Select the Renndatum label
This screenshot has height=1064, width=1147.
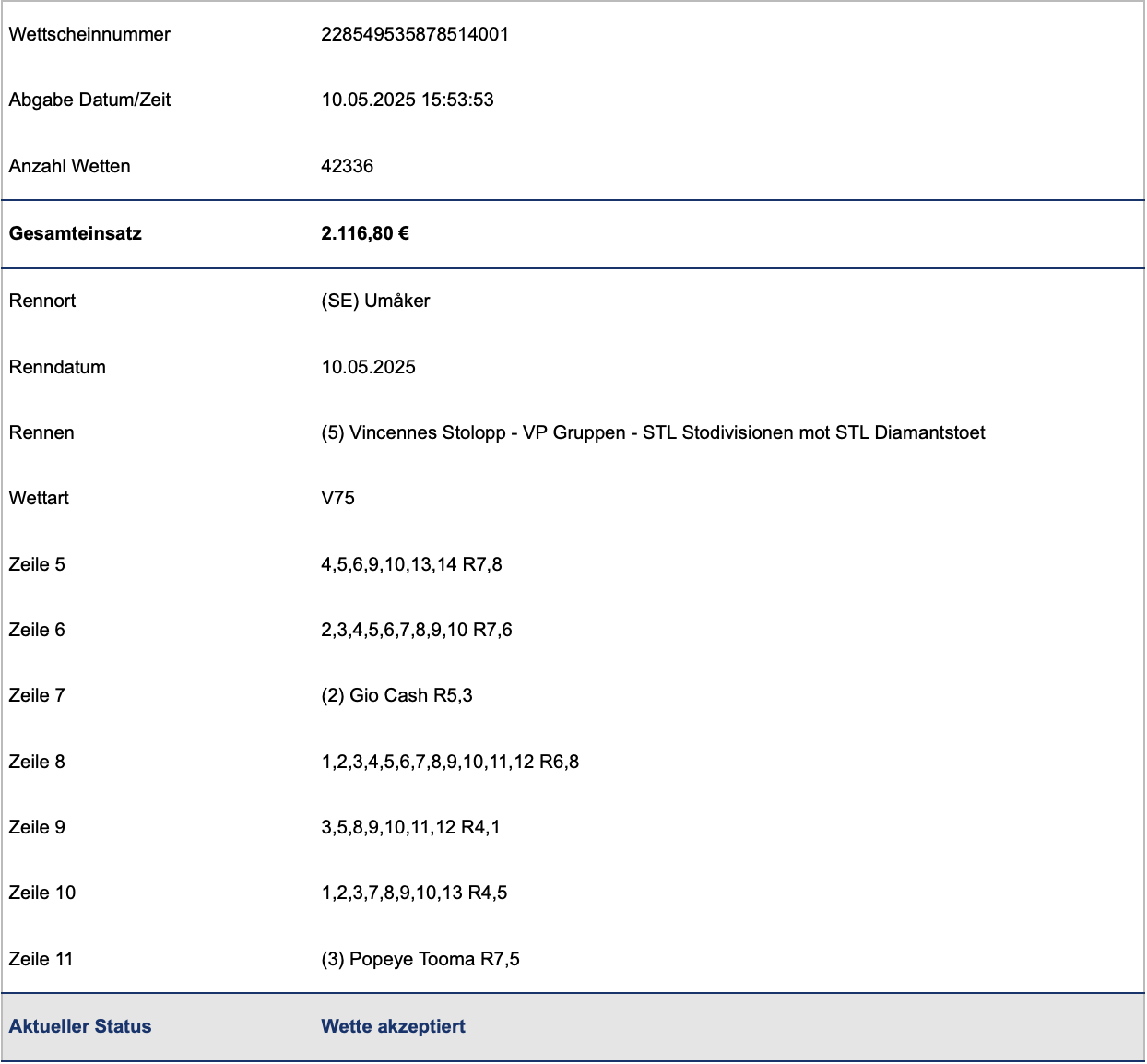57,367
